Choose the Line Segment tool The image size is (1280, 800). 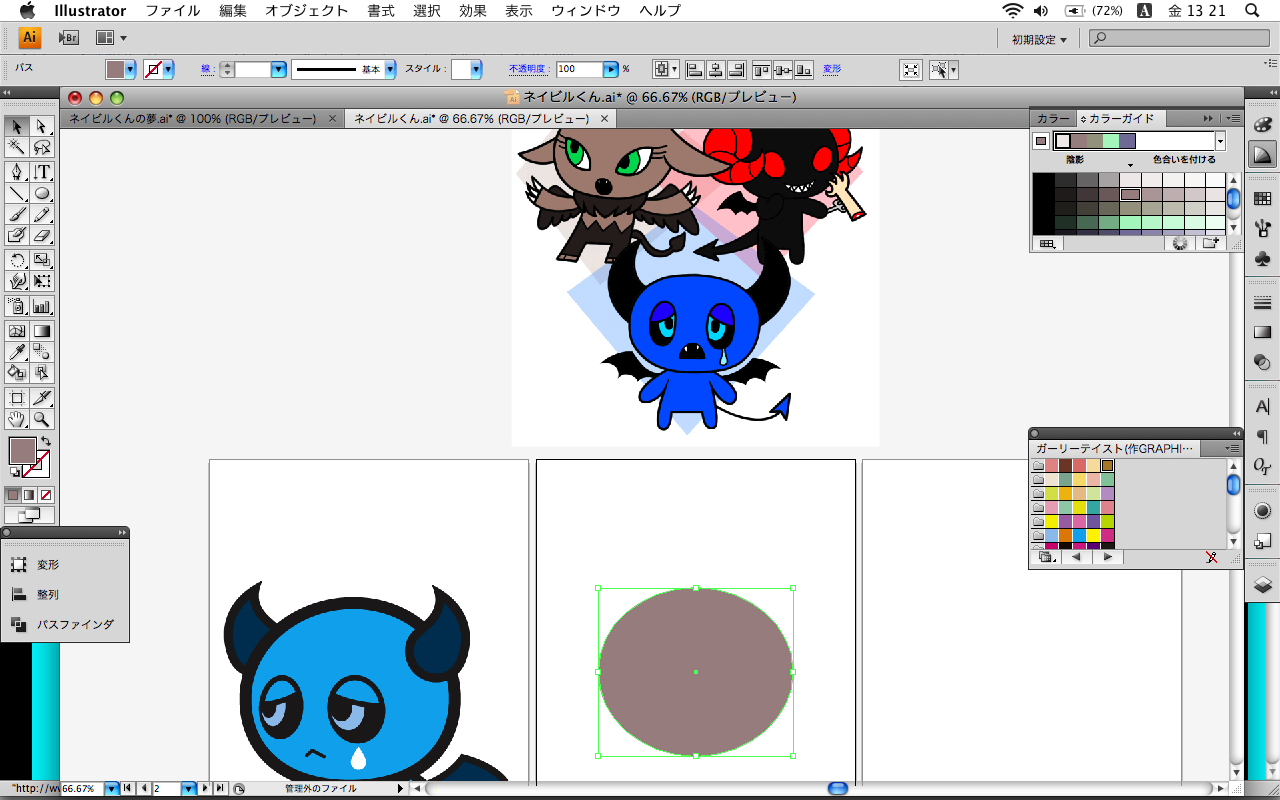(17, 193)
